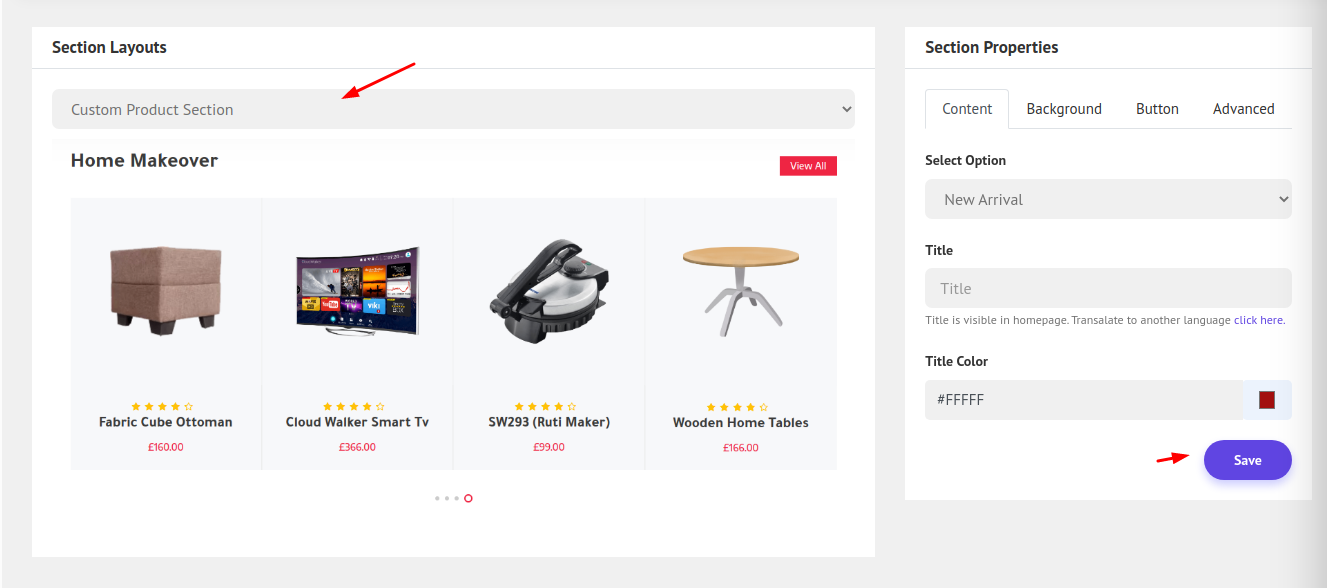The height and width of the screenshot is (588, 1327).
Task: Go to the Button tab
Action: pyautogui.click(x=1156, y=109)
